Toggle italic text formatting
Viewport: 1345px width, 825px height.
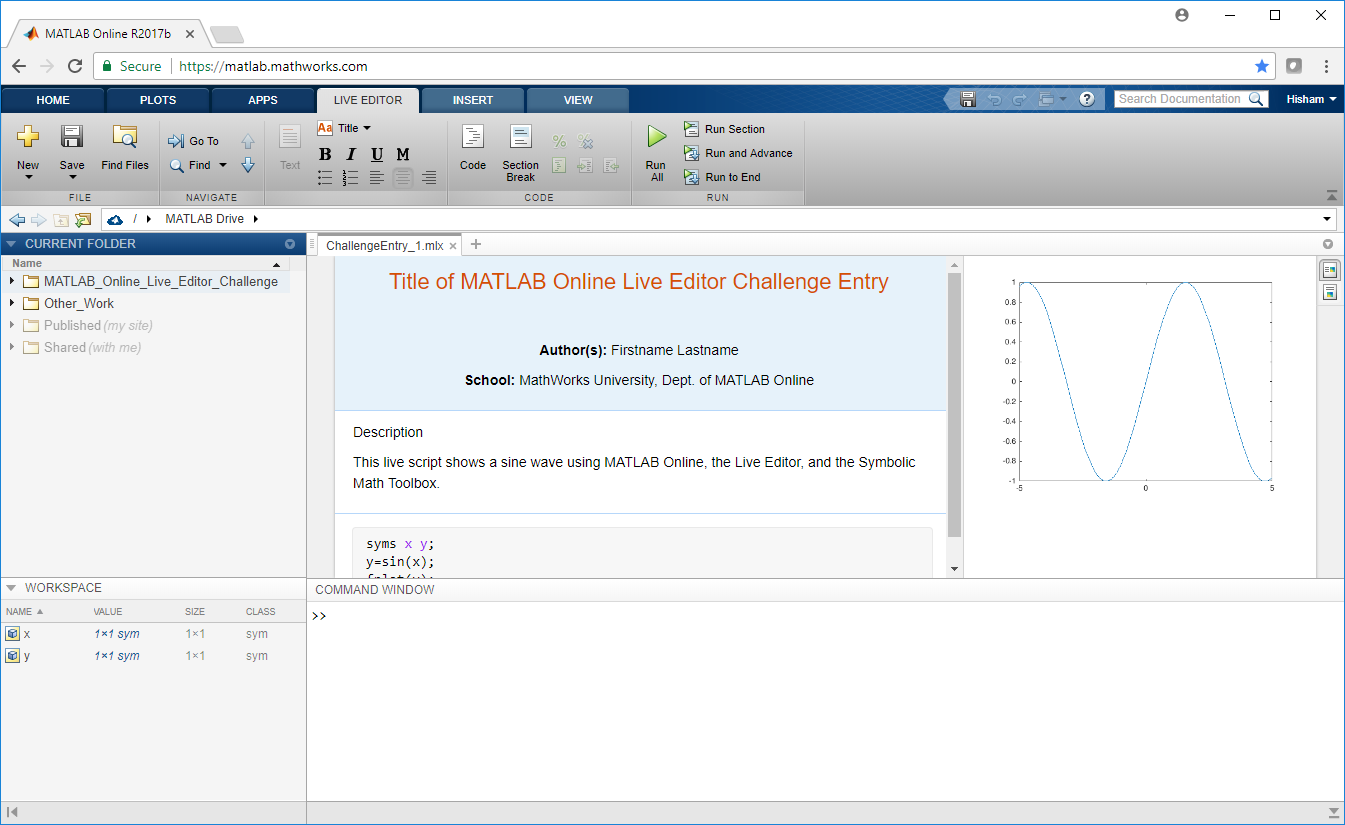point(351,154)
